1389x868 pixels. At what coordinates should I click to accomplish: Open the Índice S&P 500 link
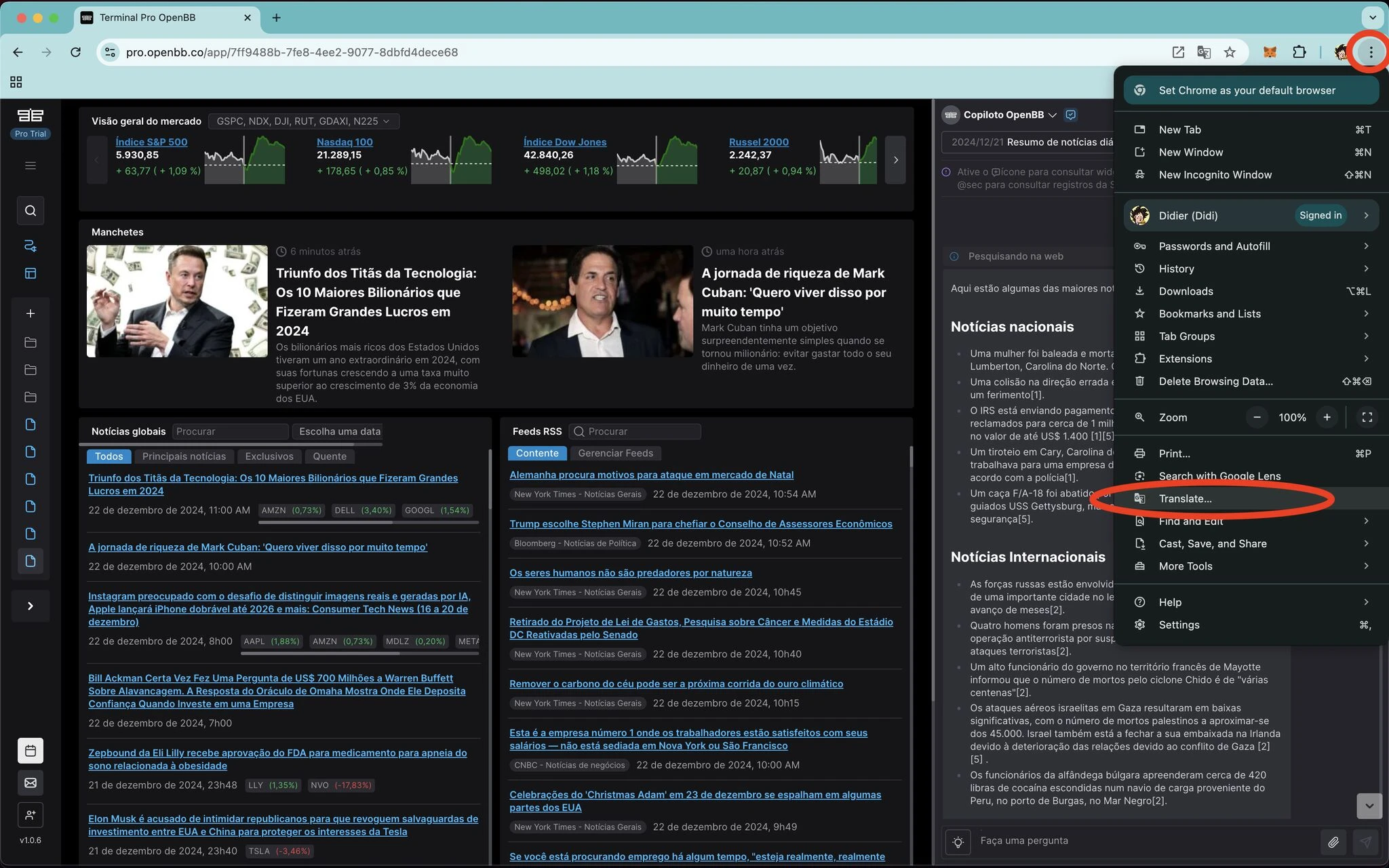click(151, 142)
